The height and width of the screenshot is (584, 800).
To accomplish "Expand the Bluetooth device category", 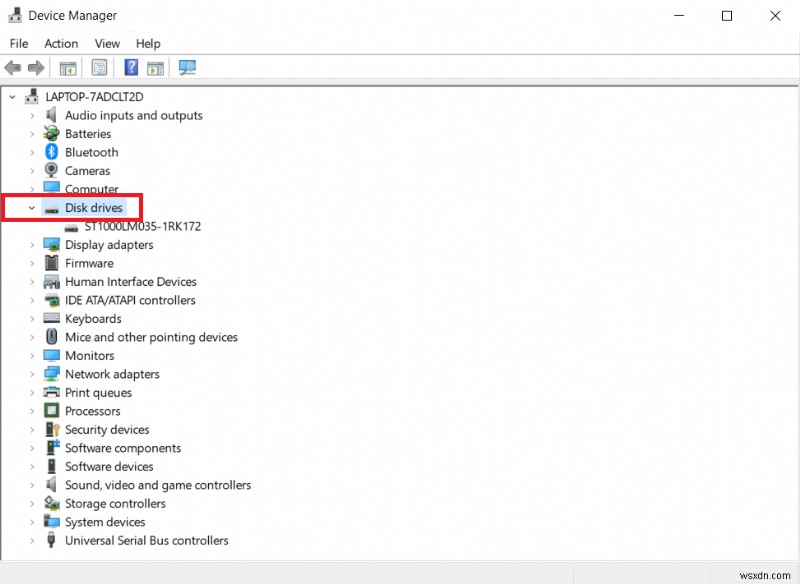I will click(32, 152).
